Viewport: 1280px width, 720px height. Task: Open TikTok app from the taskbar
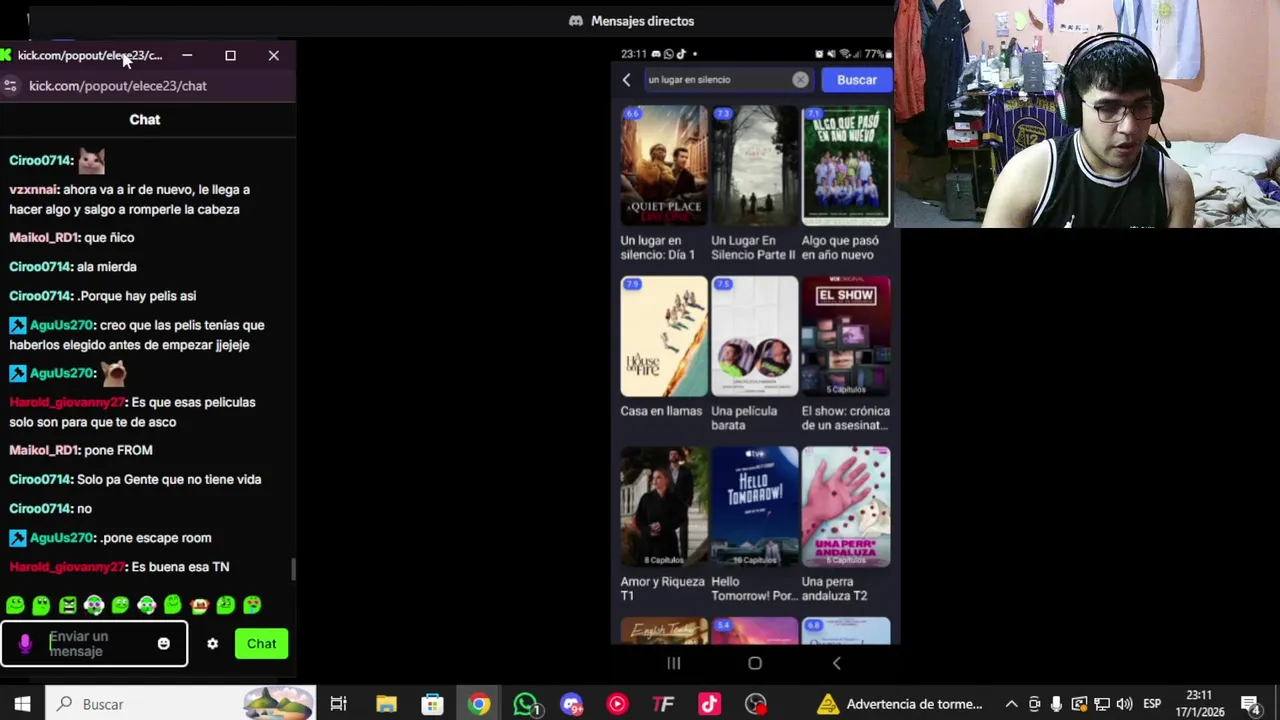point(709,704)
